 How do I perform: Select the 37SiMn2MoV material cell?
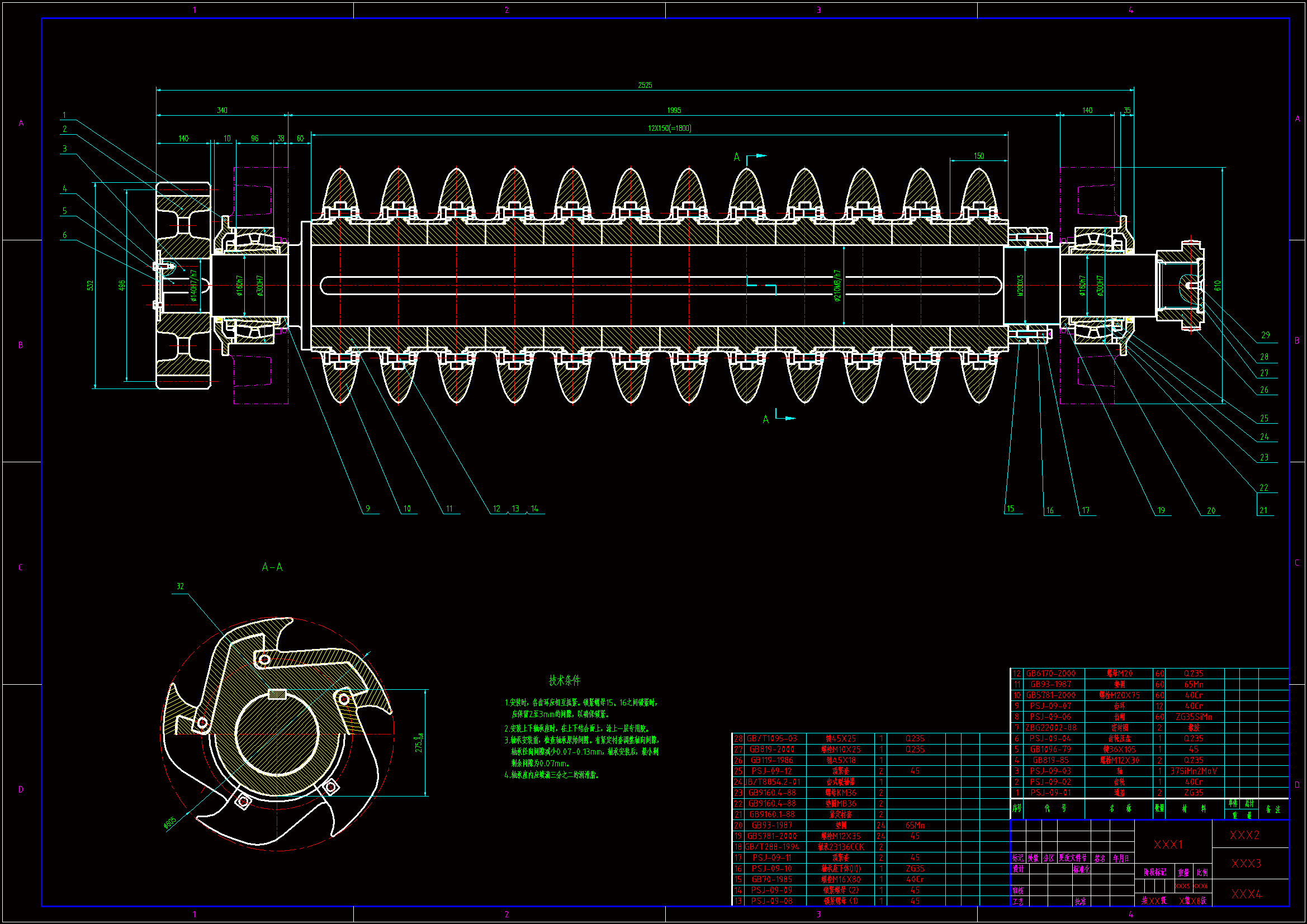1193,771
